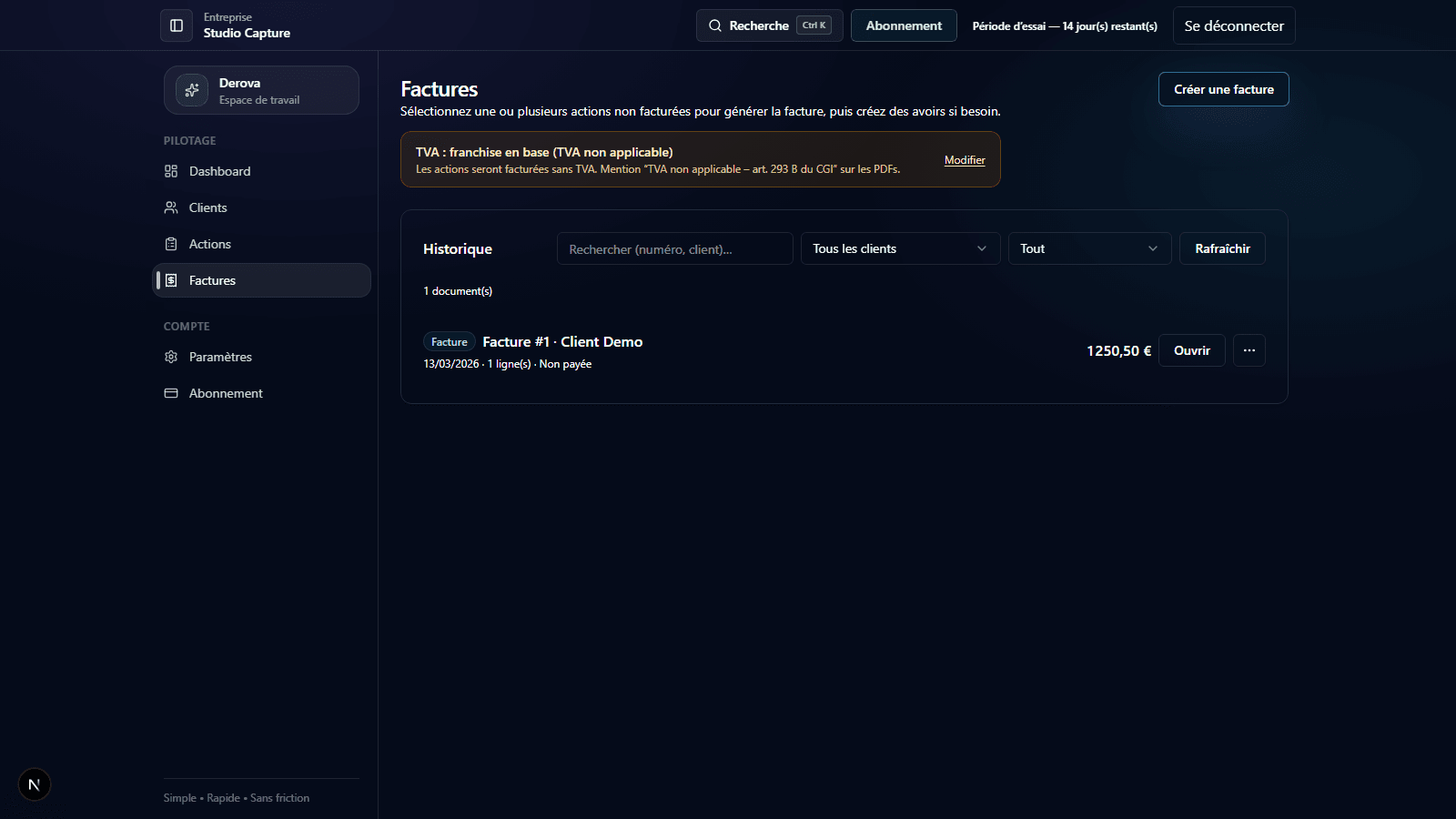The height and width of the screenshot is (819, 1456).
Task: Click the Modifier link in TVA banner
Action: pyautogui.click(x=965, y=160)
